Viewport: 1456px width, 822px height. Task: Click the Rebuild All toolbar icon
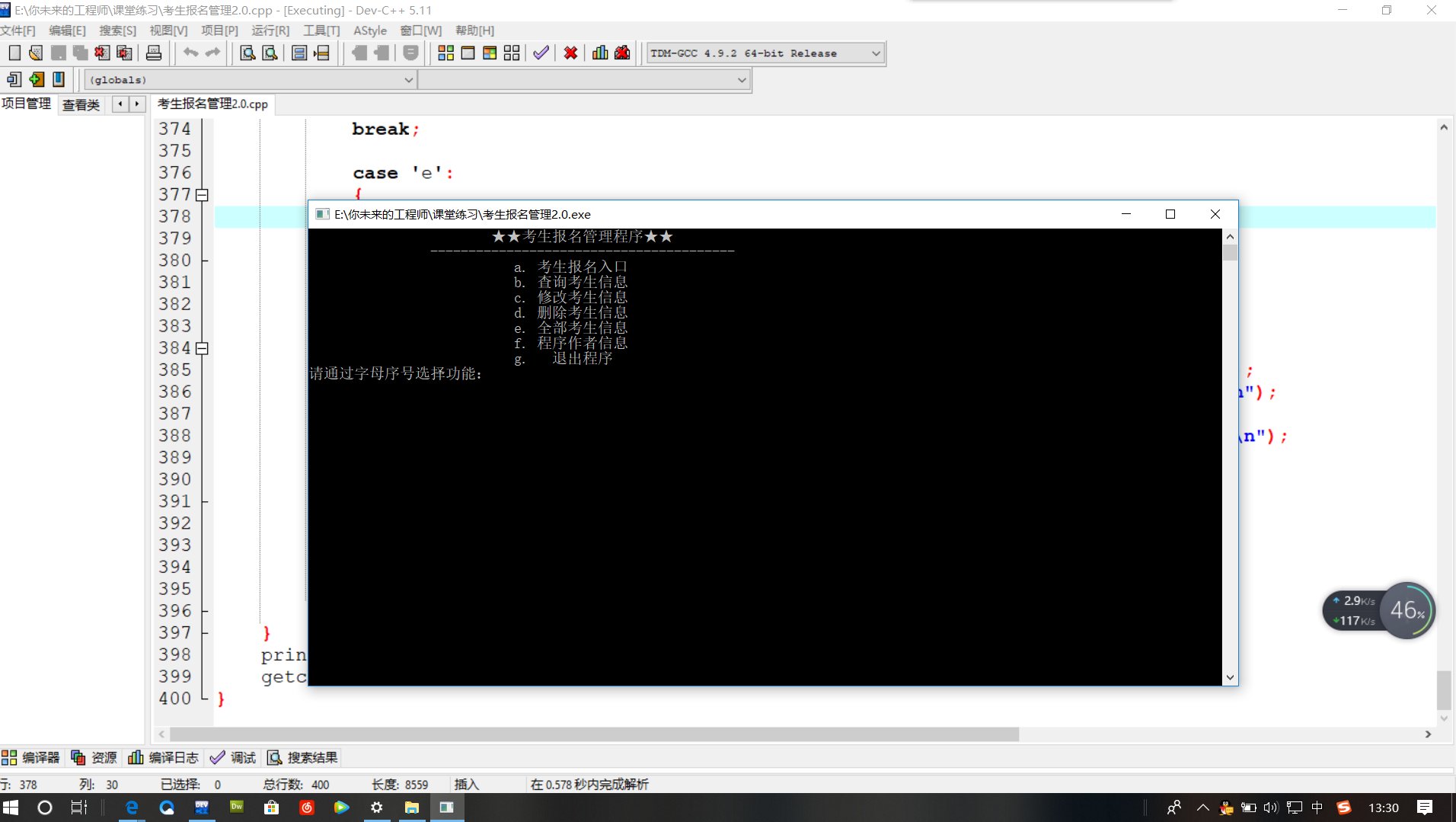pyautogui.click(x=512, y=53)
